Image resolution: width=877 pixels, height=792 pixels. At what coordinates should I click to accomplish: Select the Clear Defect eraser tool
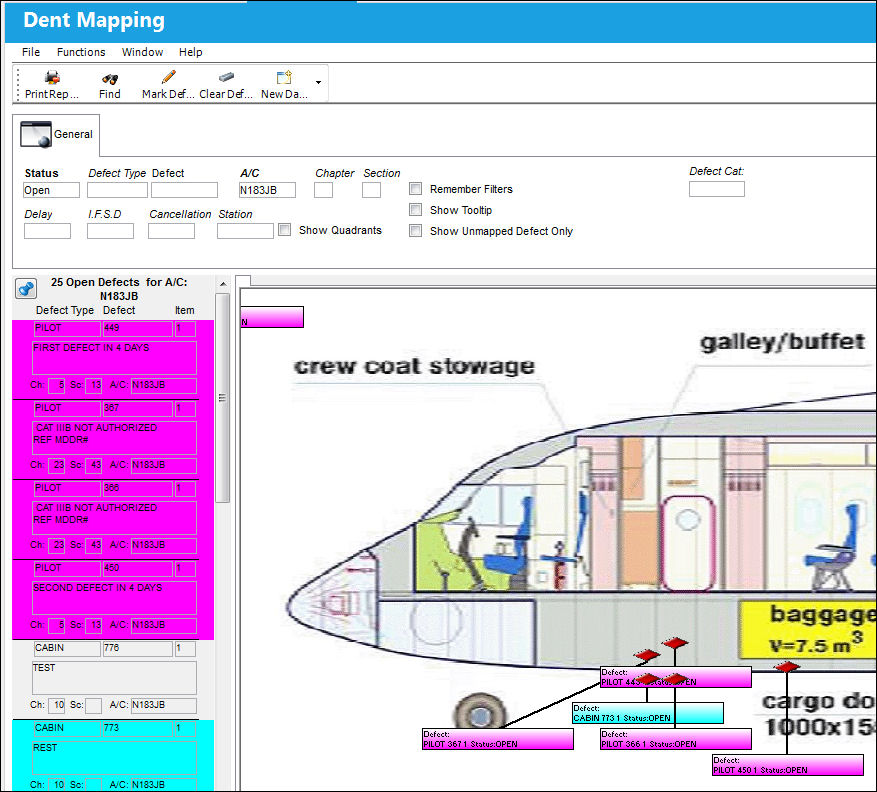[226, 77]
